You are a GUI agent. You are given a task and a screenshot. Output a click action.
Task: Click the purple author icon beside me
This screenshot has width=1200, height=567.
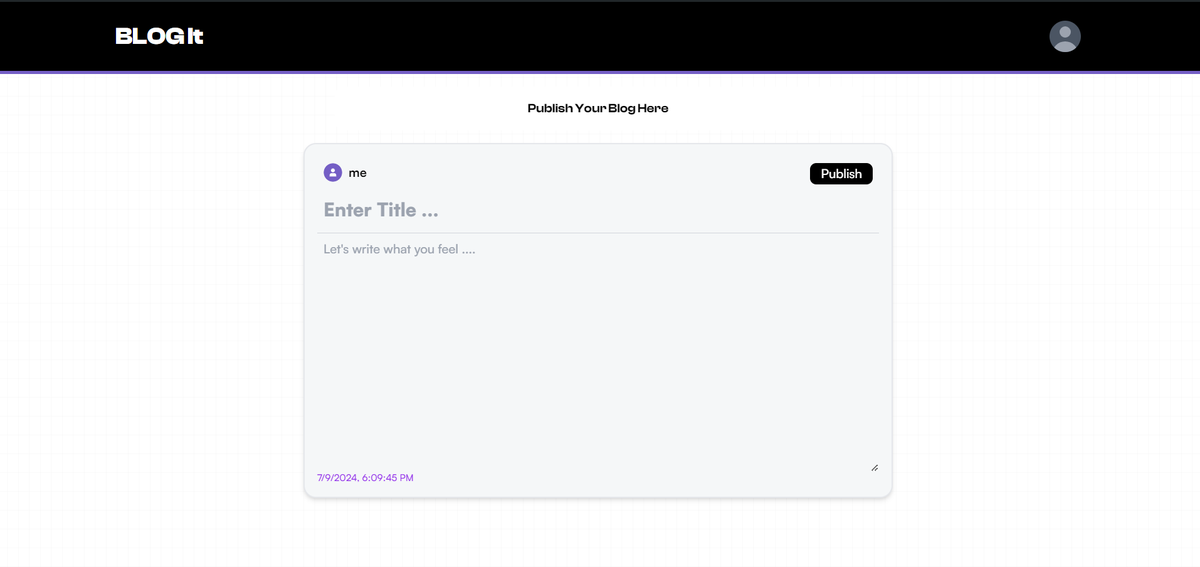coord(333,173)
